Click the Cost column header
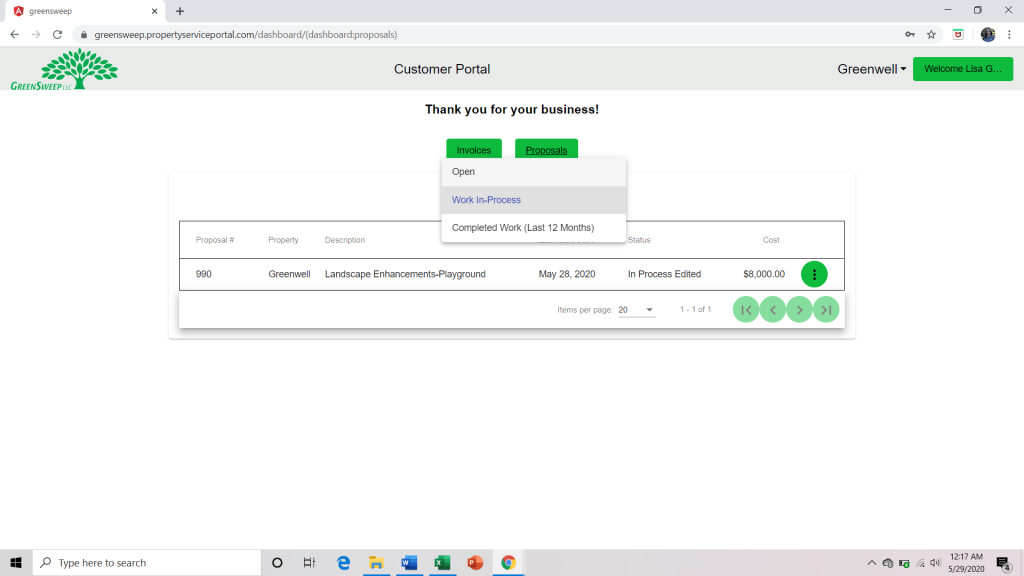 coord(771,240)
